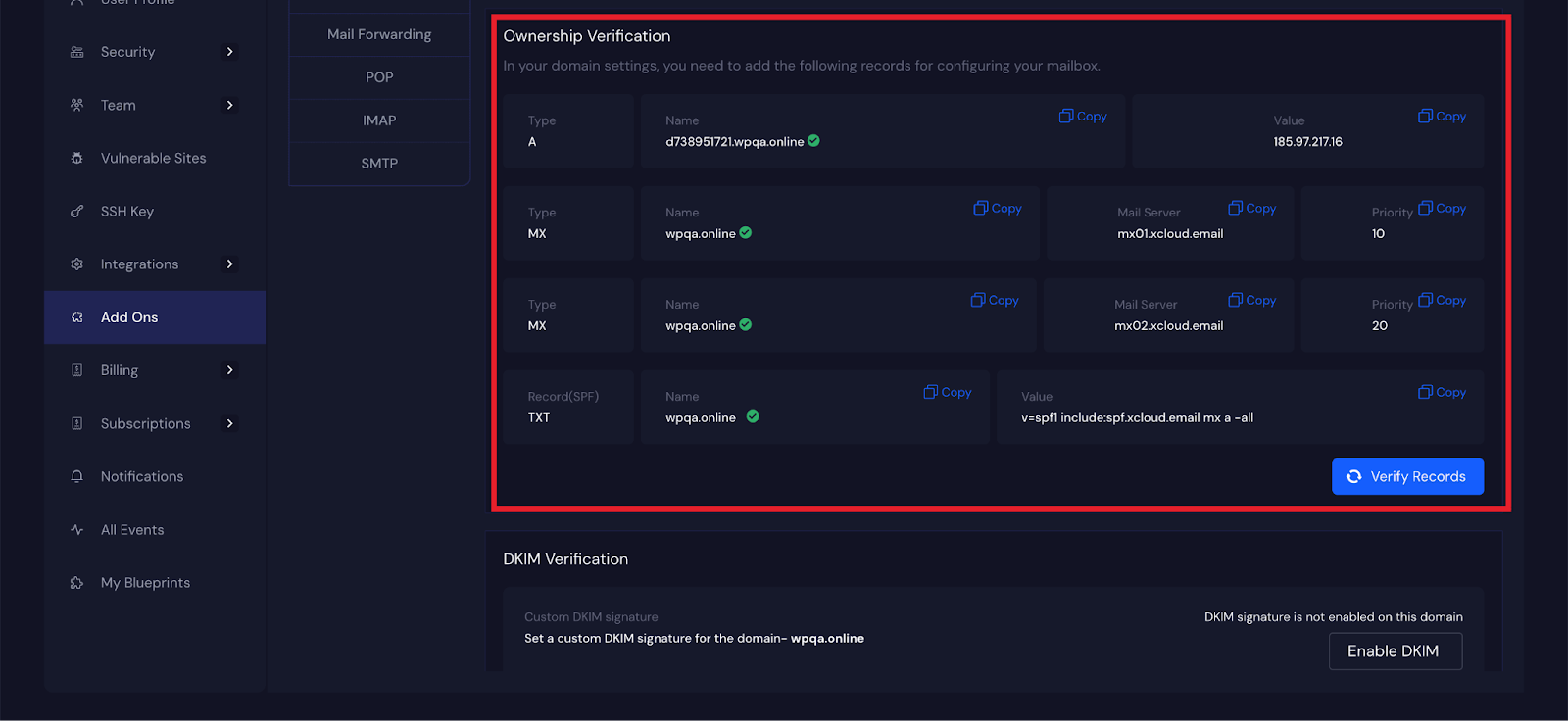Copy the mx02.xcloud.email mail server value
Screen dimensions: 1568x721
1252,301
